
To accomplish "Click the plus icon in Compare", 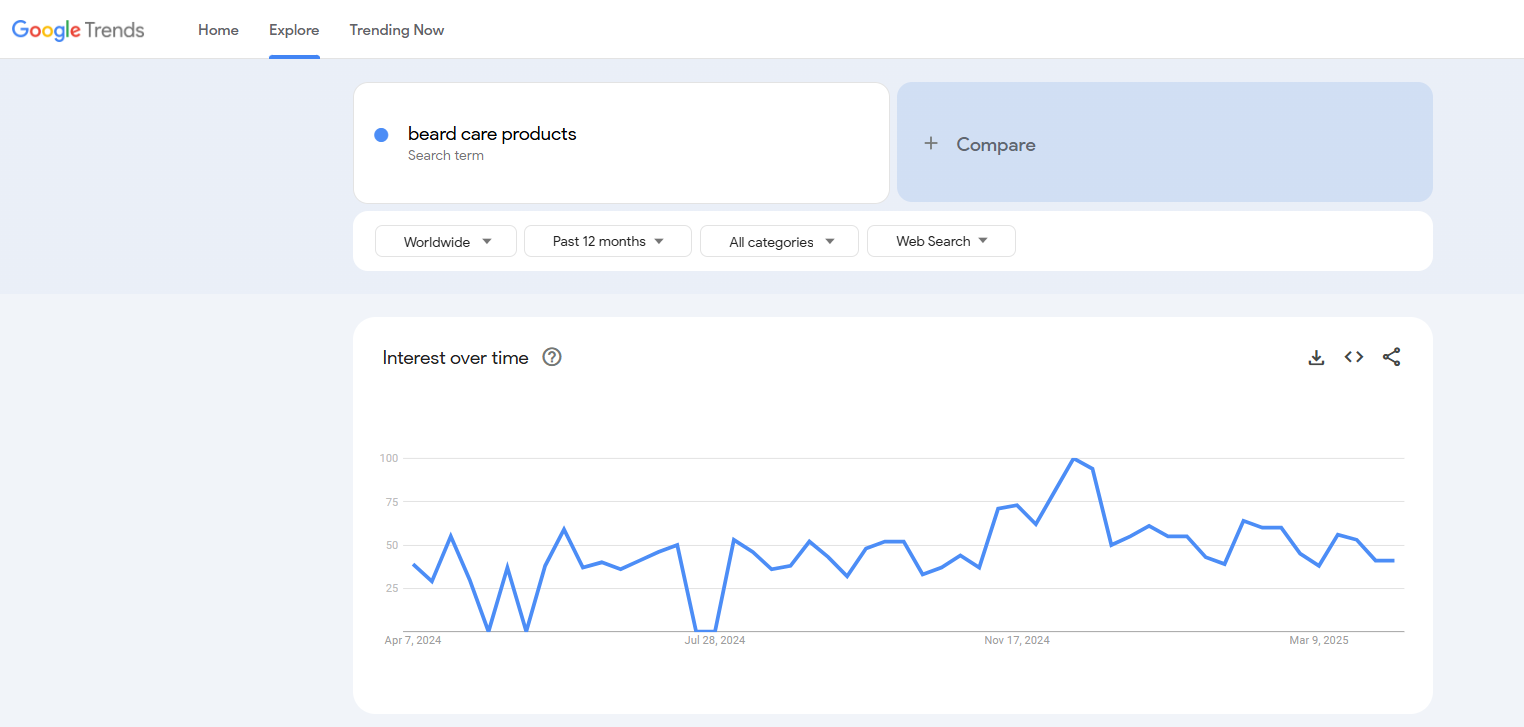I will 931,143.
